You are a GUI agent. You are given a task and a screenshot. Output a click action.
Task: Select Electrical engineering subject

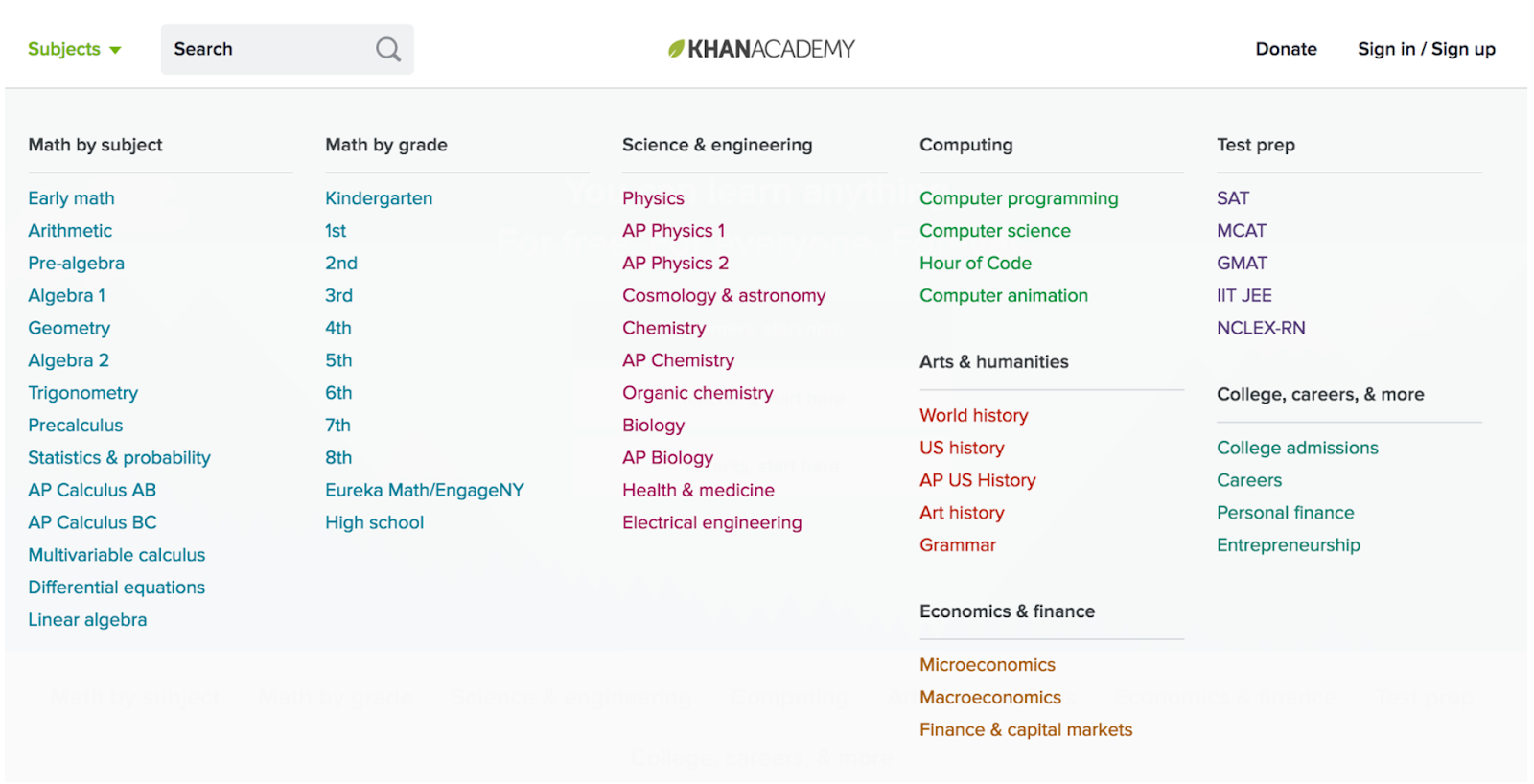711,523
